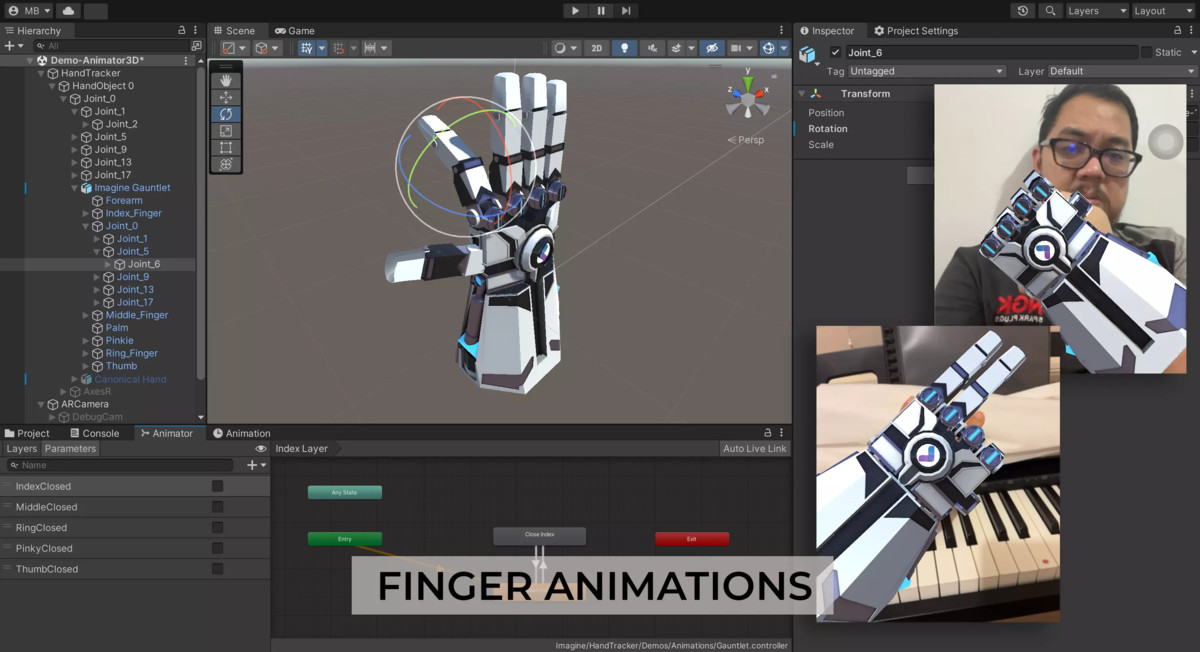The height and width of the screenshot is (652, 1200).
Task: Select the Scale tool
Action: pos(227,130)
